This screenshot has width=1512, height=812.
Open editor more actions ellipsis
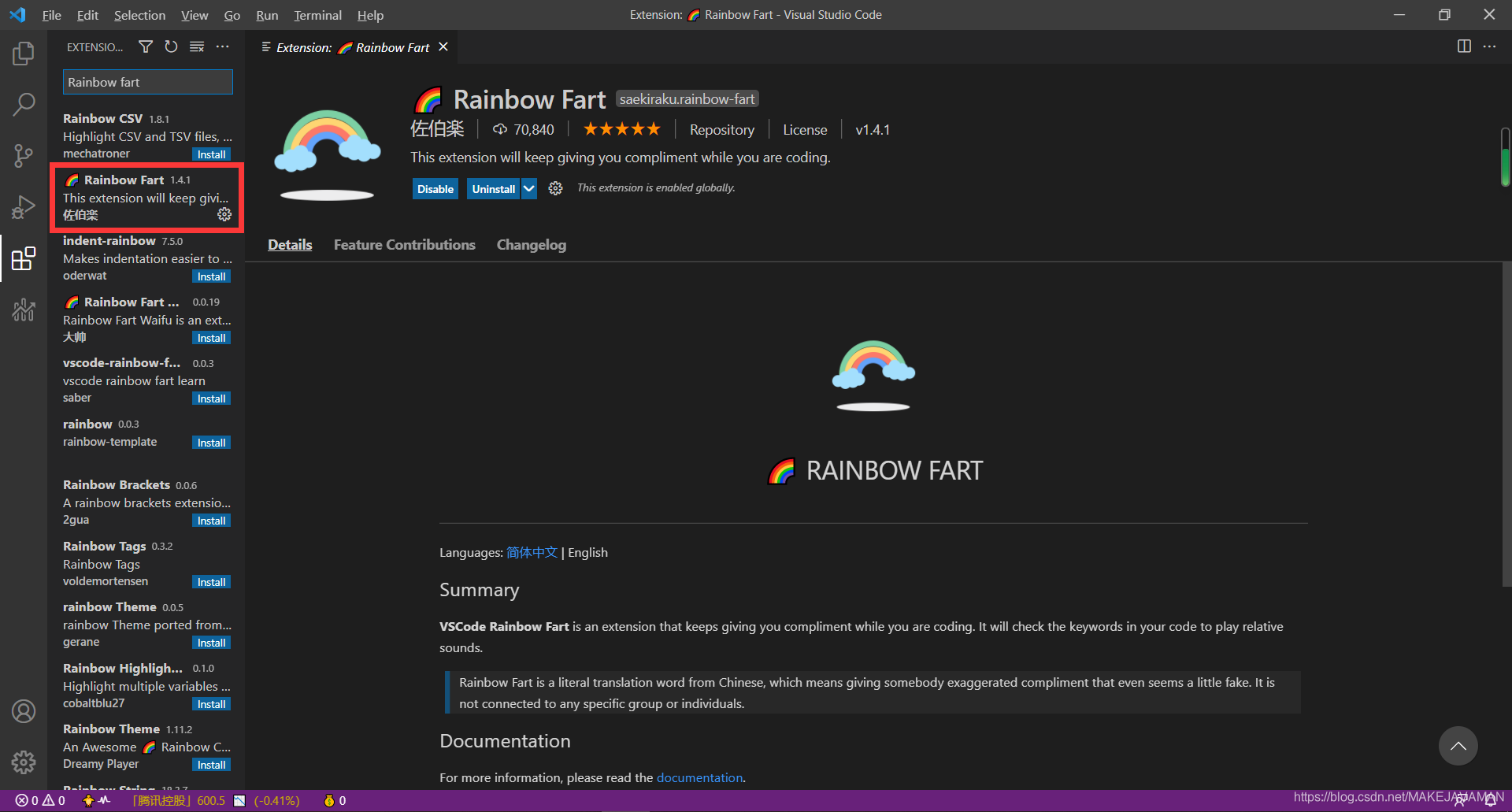click(1489, 46)
